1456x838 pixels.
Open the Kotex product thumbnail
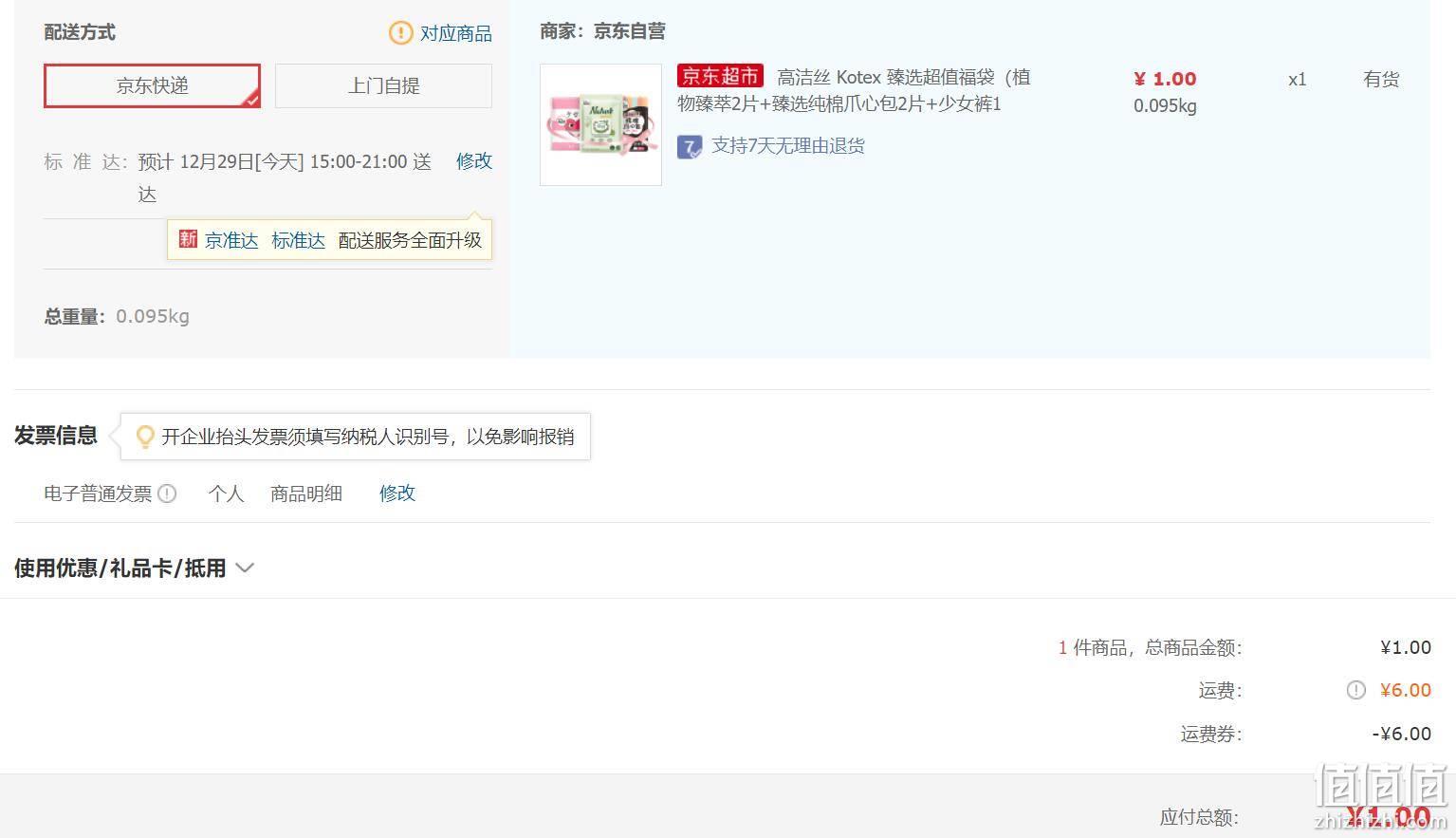(x=600, y=124)
